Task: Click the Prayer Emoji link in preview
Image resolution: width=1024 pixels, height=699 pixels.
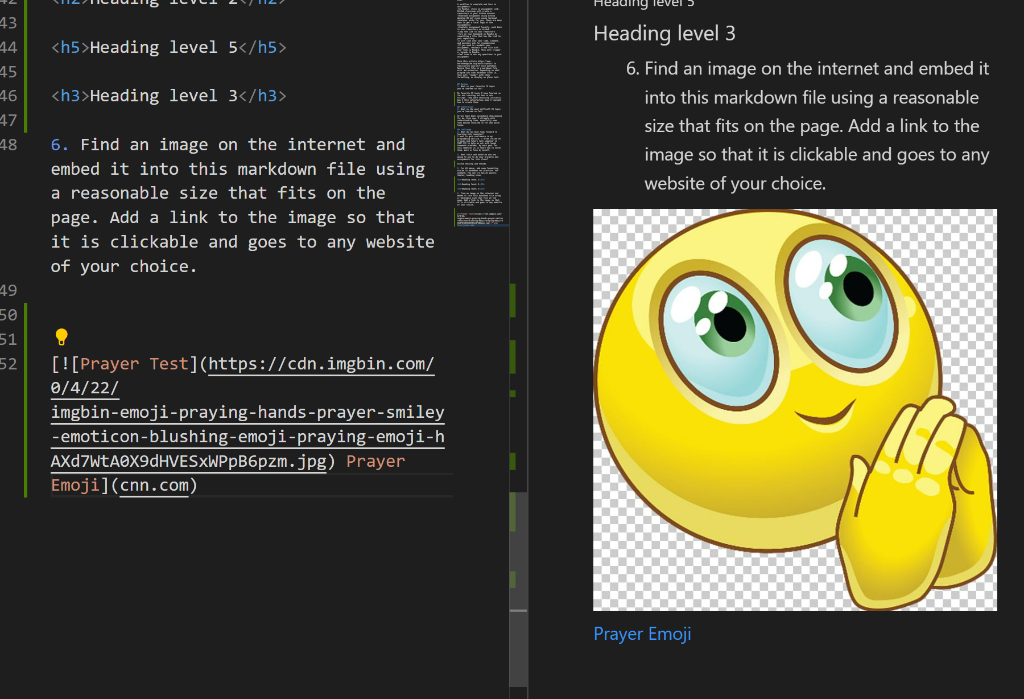Action: pyautogui.click(x=642, y=634)
